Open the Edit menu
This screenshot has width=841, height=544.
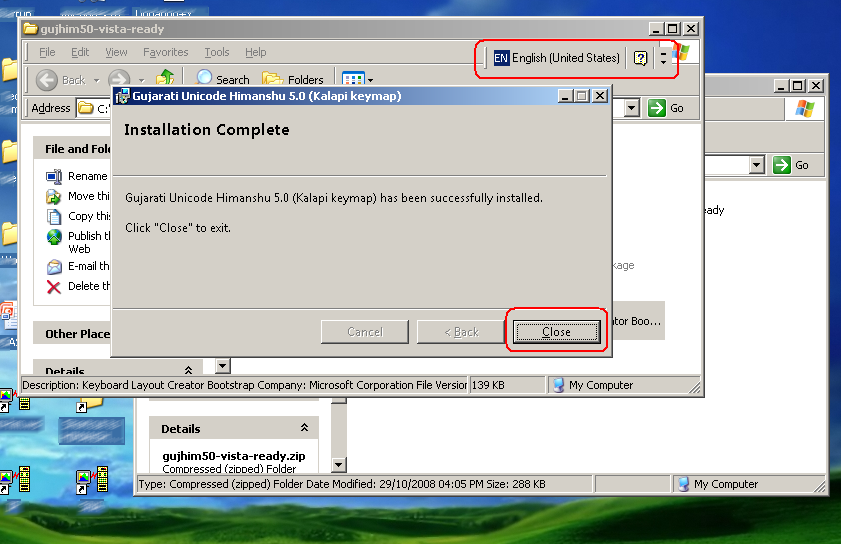click(x=80, y=52)
